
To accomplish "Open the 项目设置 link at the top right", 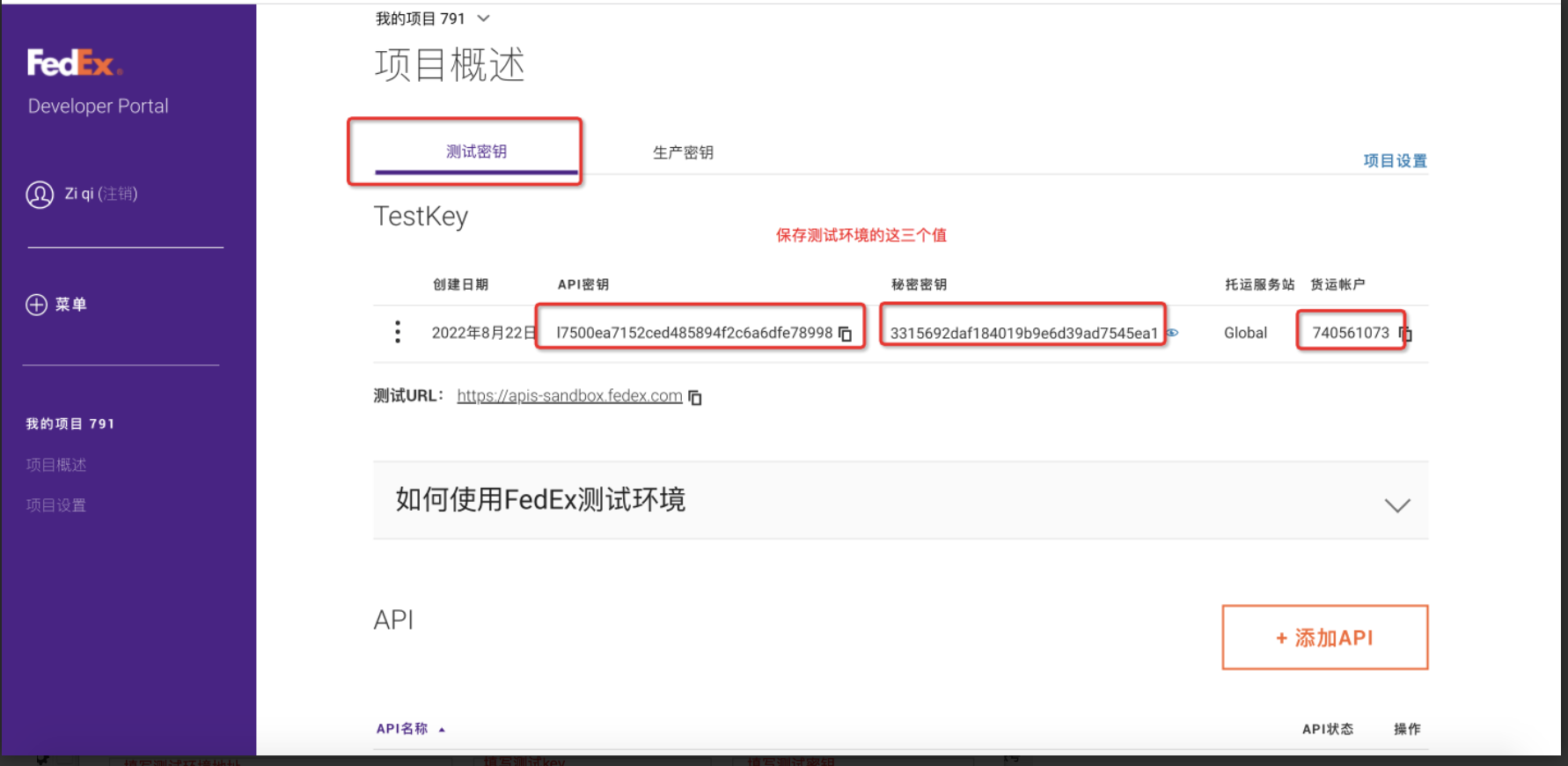I will pyautogui.click(x=1396, y=161).
